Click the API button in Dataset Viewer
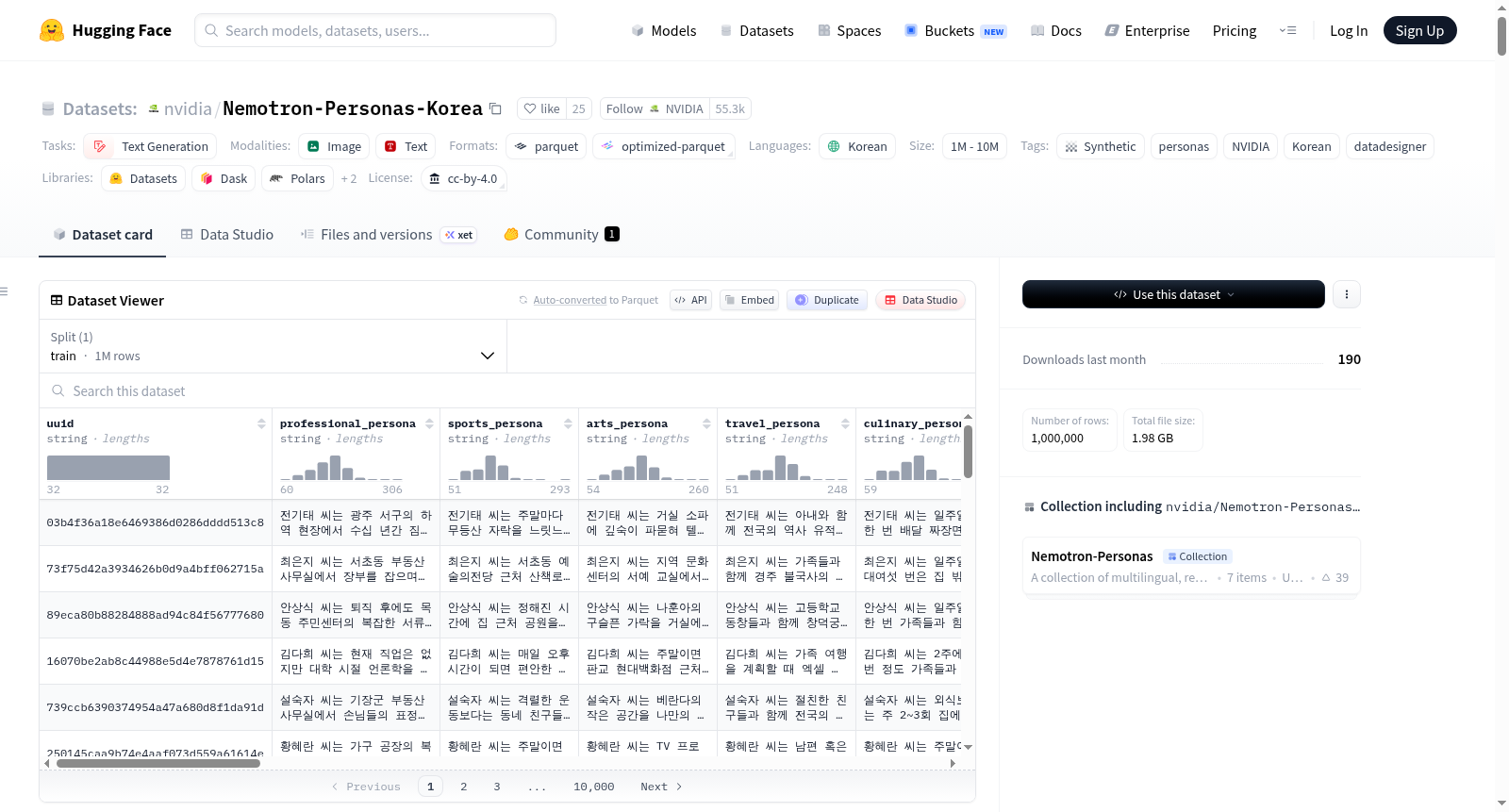Viewport: 1509px width, 812px height. [x=690, y=300]
